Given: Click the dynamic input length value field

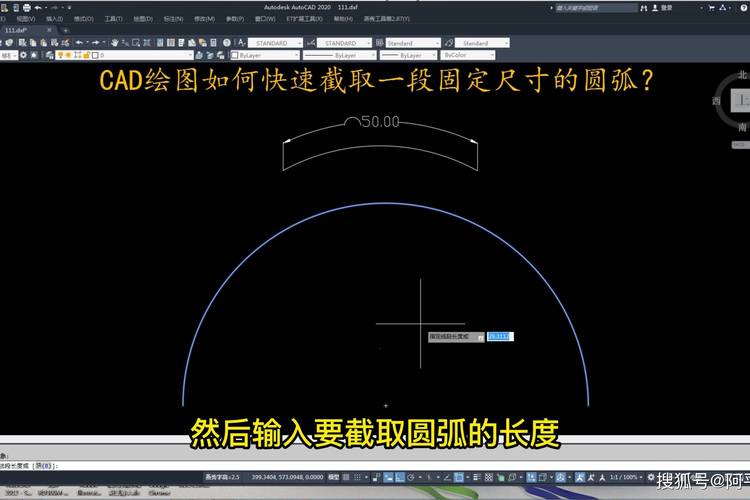Looking at the screenshot, I should click(x=500, y=336).
